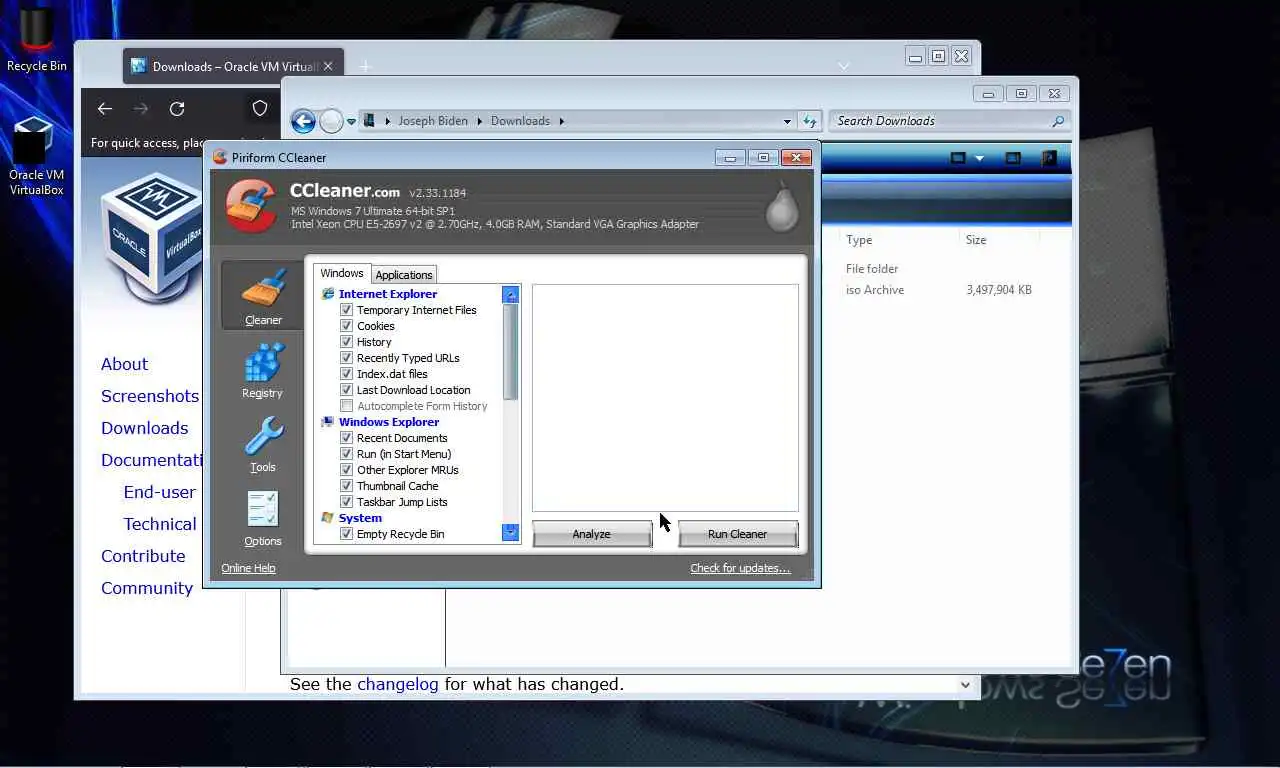This screenshot has height=768, width=1280.
Task: Go forward in Explorer Downloads window
Action: (x=331, y=121)
